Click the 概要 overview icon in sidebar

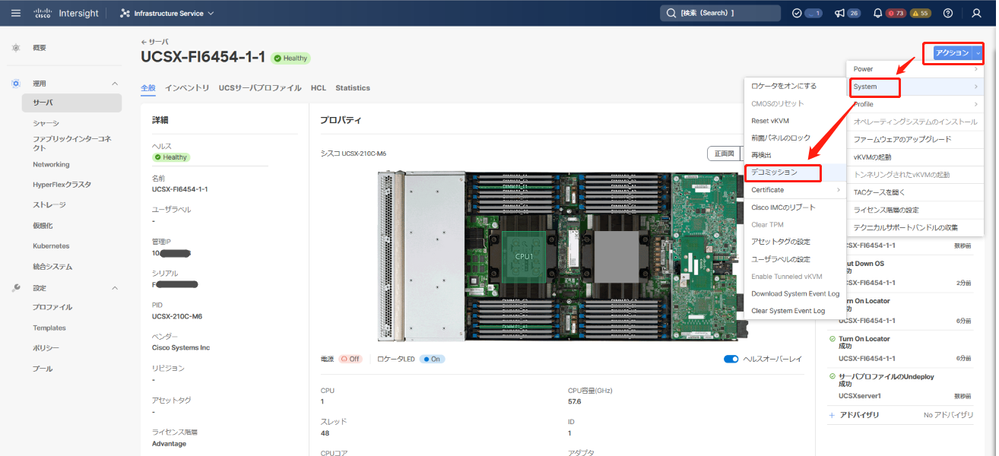coord(16,48)
